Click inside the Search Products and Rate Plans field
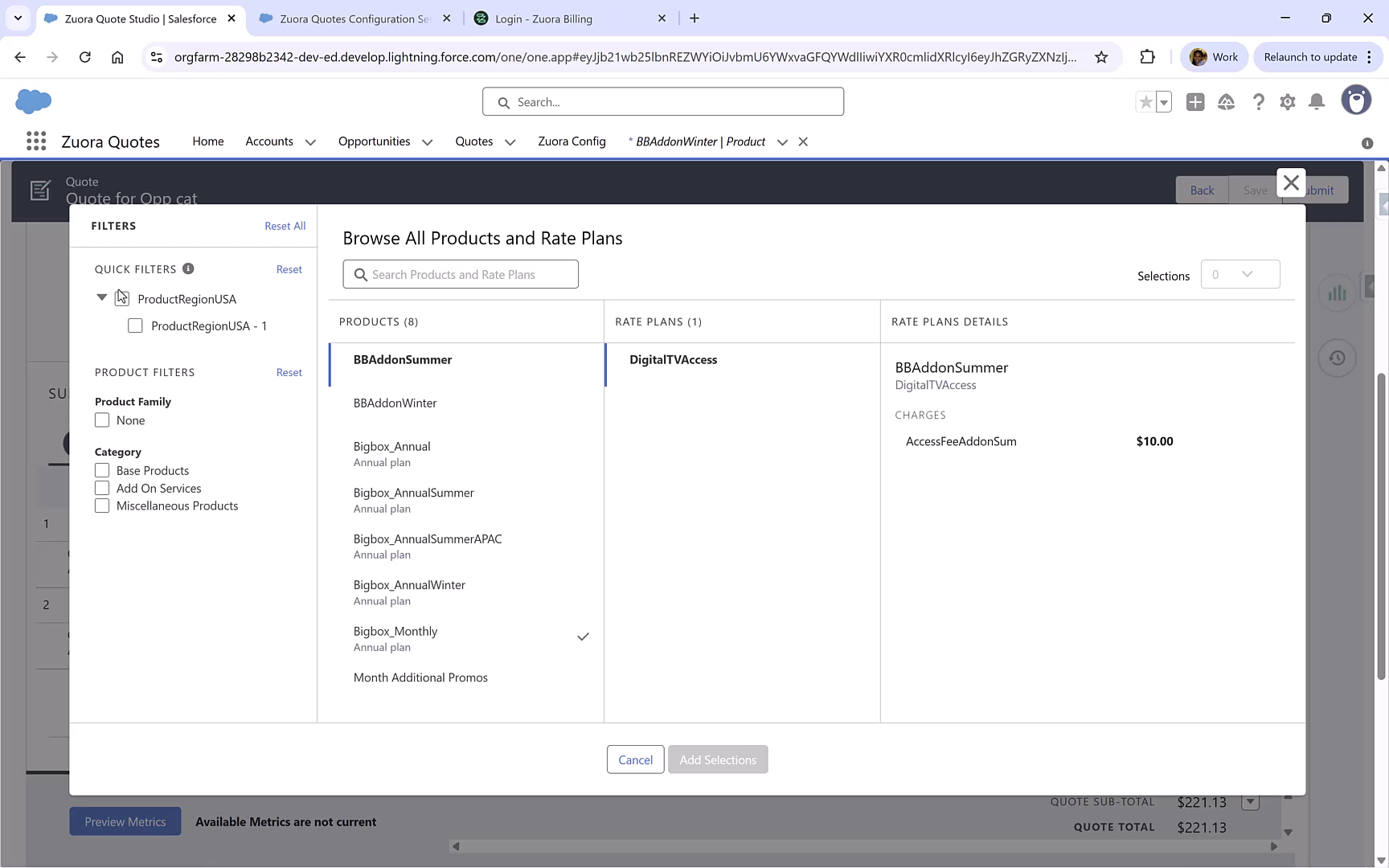The width and height of the screenshot is (1389, 868). click(x=461, y=274)
